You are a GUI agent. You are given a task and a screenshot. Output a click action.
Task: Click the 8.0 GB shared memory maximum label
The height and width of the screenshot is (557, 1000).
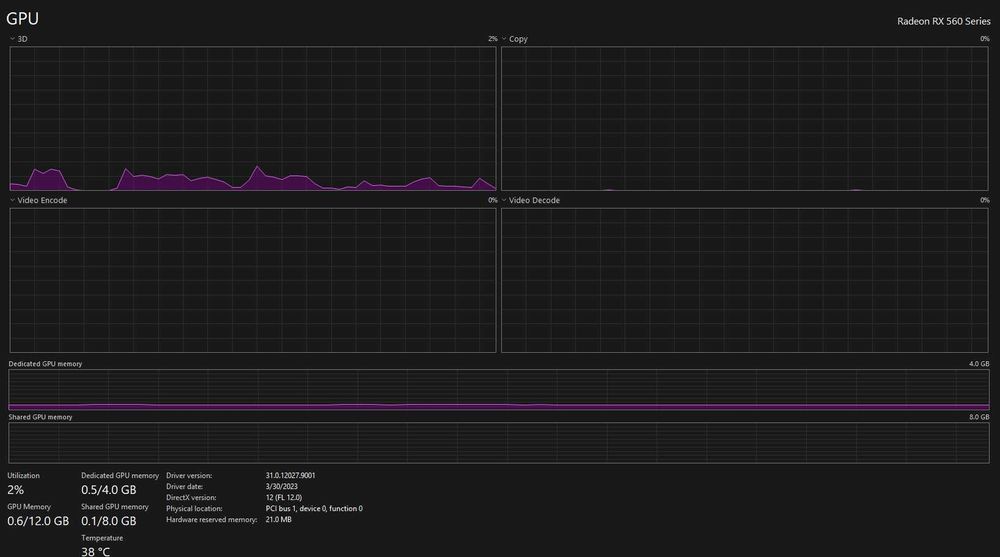click(979, 417)
